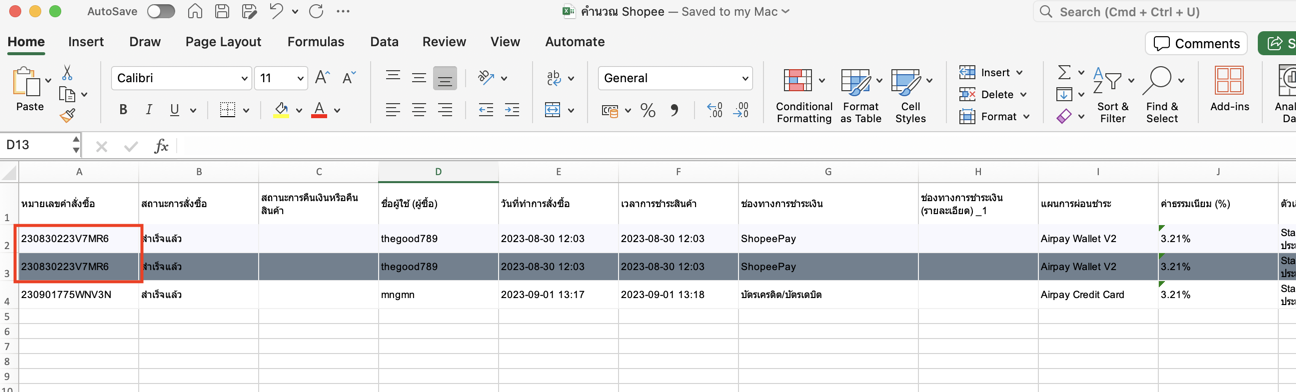The width and height of the screenshot is (1296, 392).
Task: Click the Insert Function fx icon
Action: pyautogui.click(x=161, y=146)
